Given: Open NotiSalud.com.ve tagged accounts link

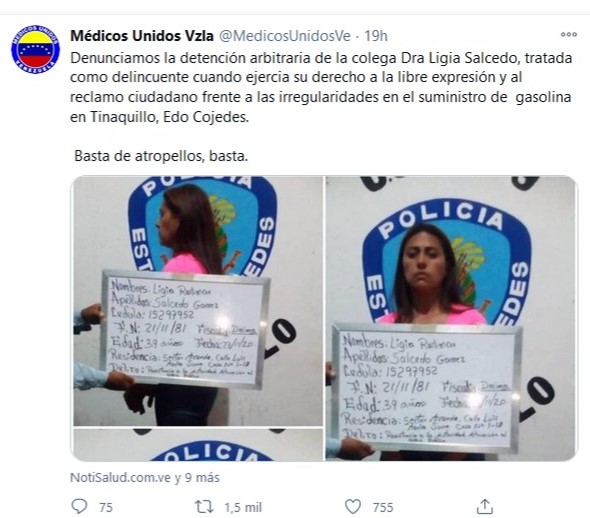Looking at the screenshot, I should point(145,478).
